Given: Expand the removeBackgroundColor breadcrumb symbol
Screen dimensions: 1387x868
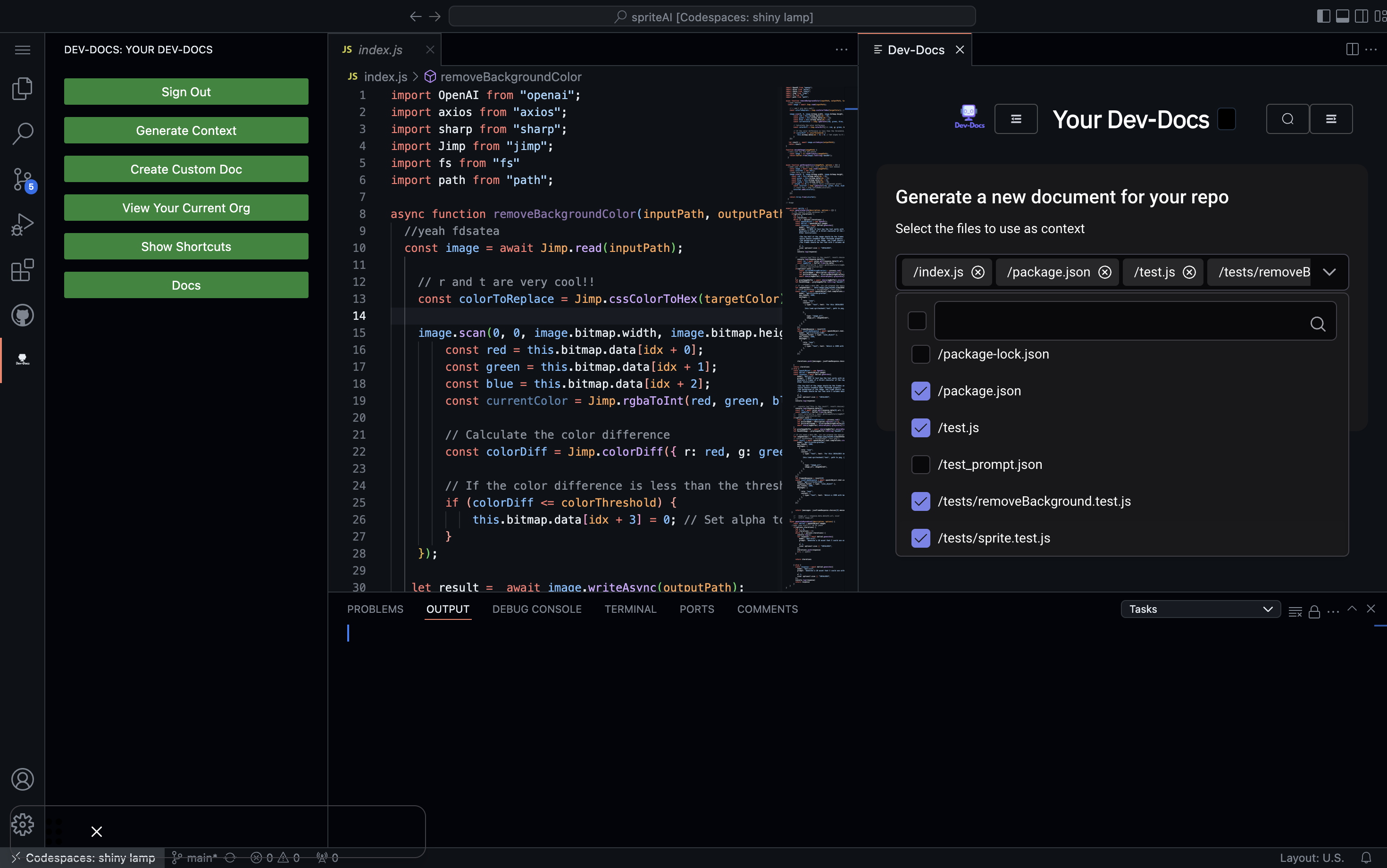Looking at the screenshot, I should 510,77.
